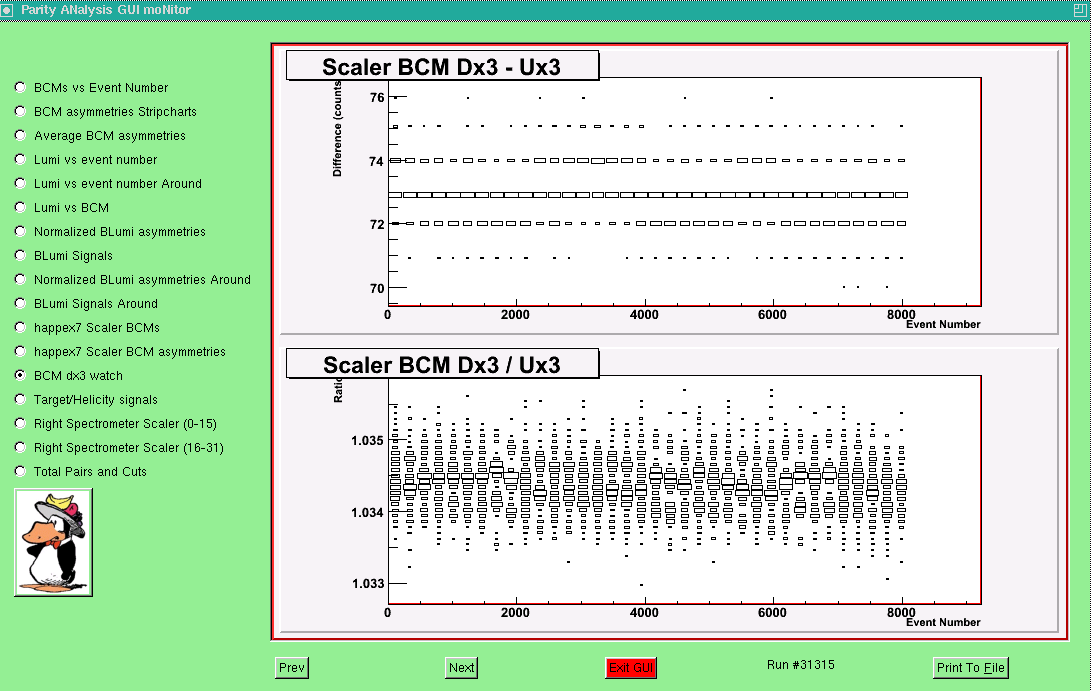Select happex7 Scaler BCMs radio button
The image size is (1091, 691).
coord(20,328)
